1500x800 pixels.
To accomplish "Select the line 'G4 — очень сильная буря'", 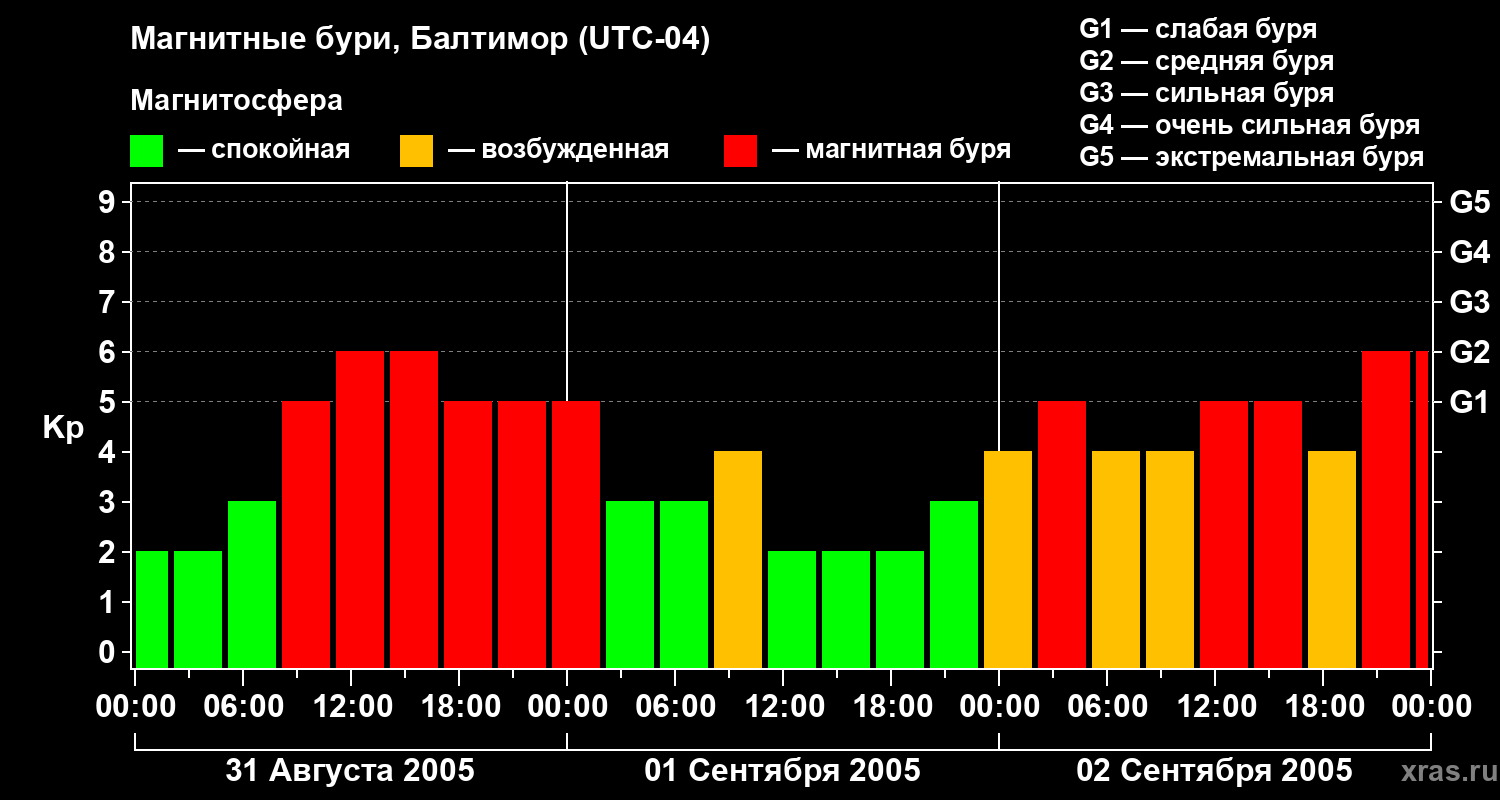I will coord(1249,125).
